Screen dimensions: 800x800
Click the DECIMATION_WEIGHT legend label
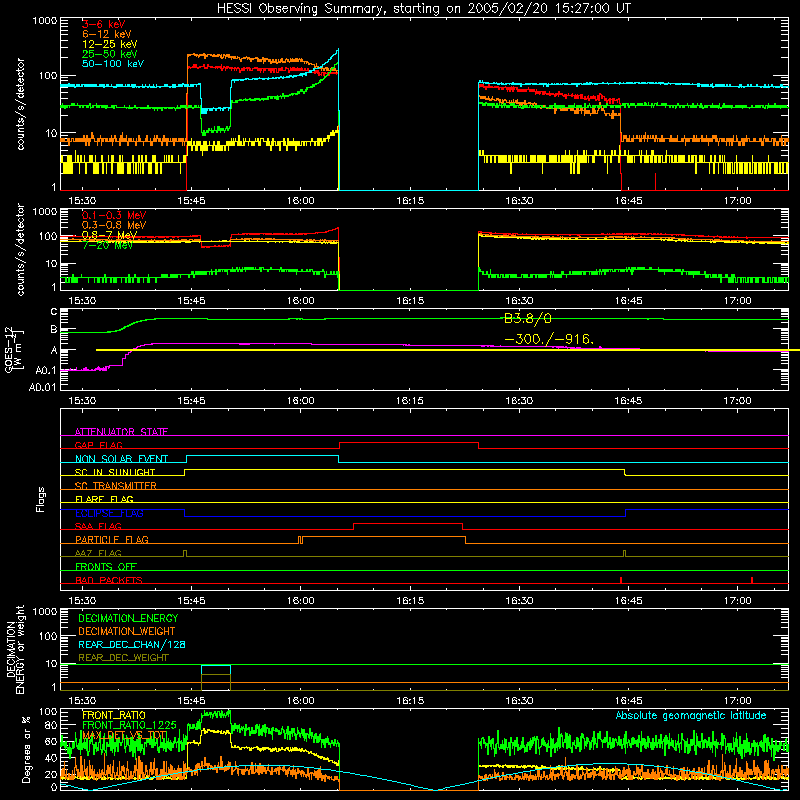pyautogui.click(x=127, y=631)
